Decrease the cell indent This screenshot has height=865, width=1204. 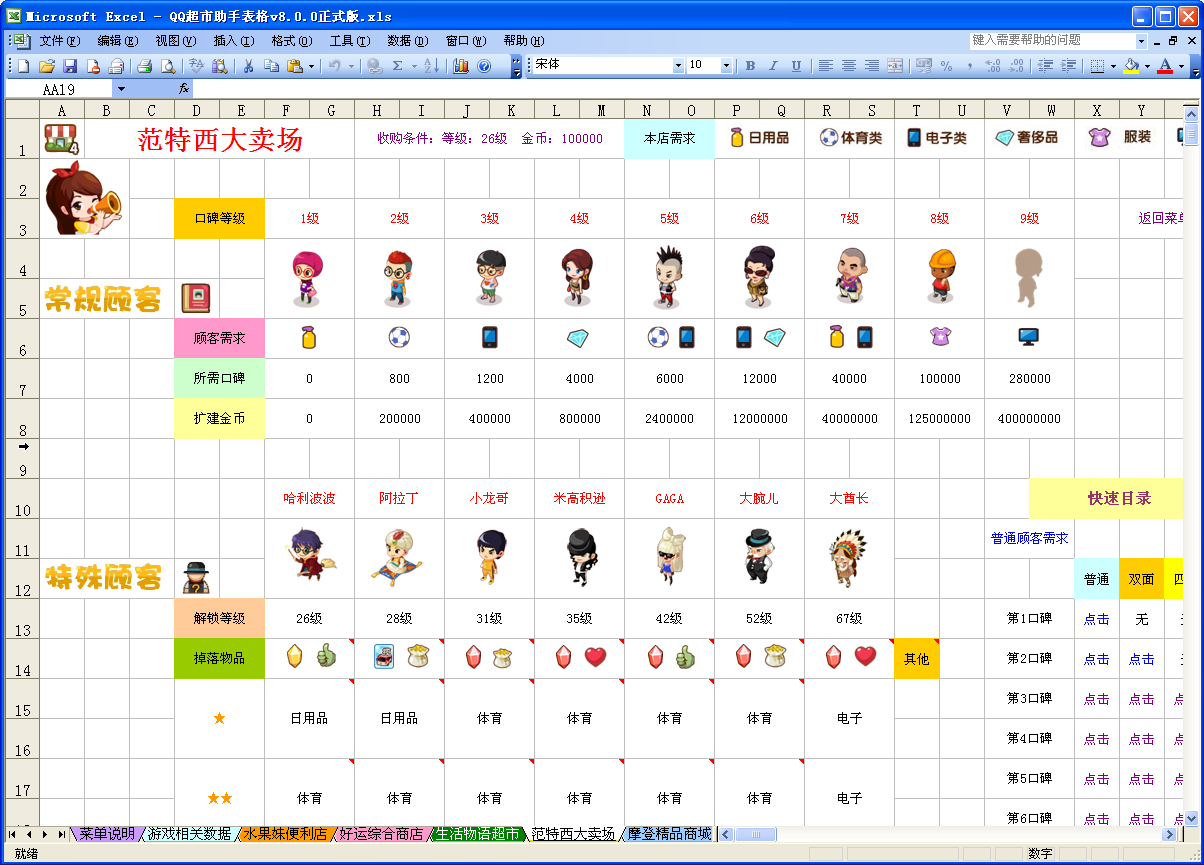(x=1045, y=66)
